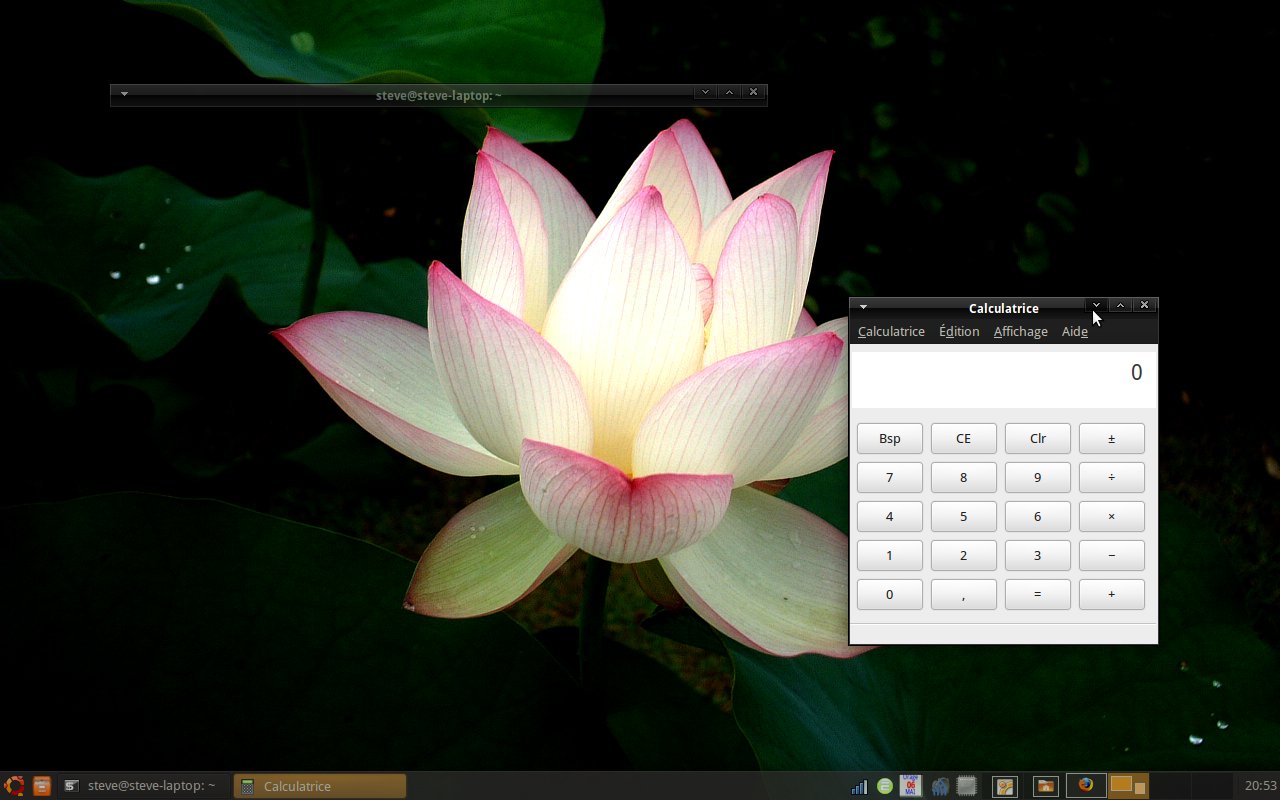The width and height of the screenshot is (1280, 800).
Task: Close the Calculatrice window
Action: 1145,305
